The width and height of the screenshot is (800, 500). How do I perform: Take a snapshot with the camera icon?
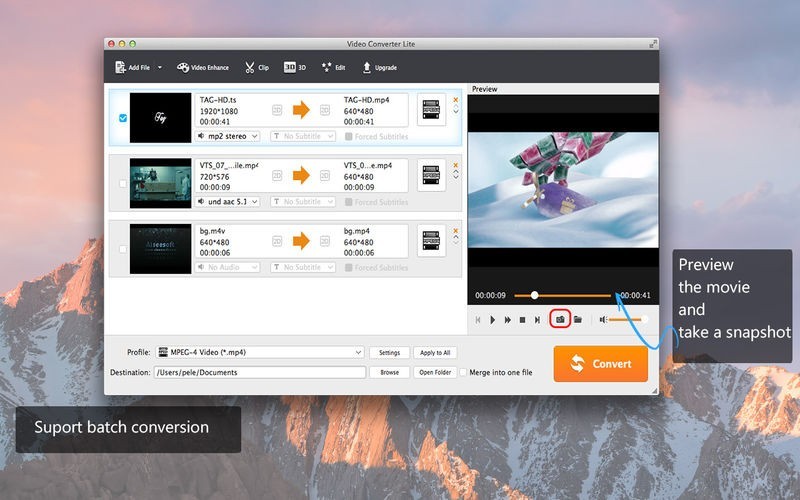coord(560,319)
